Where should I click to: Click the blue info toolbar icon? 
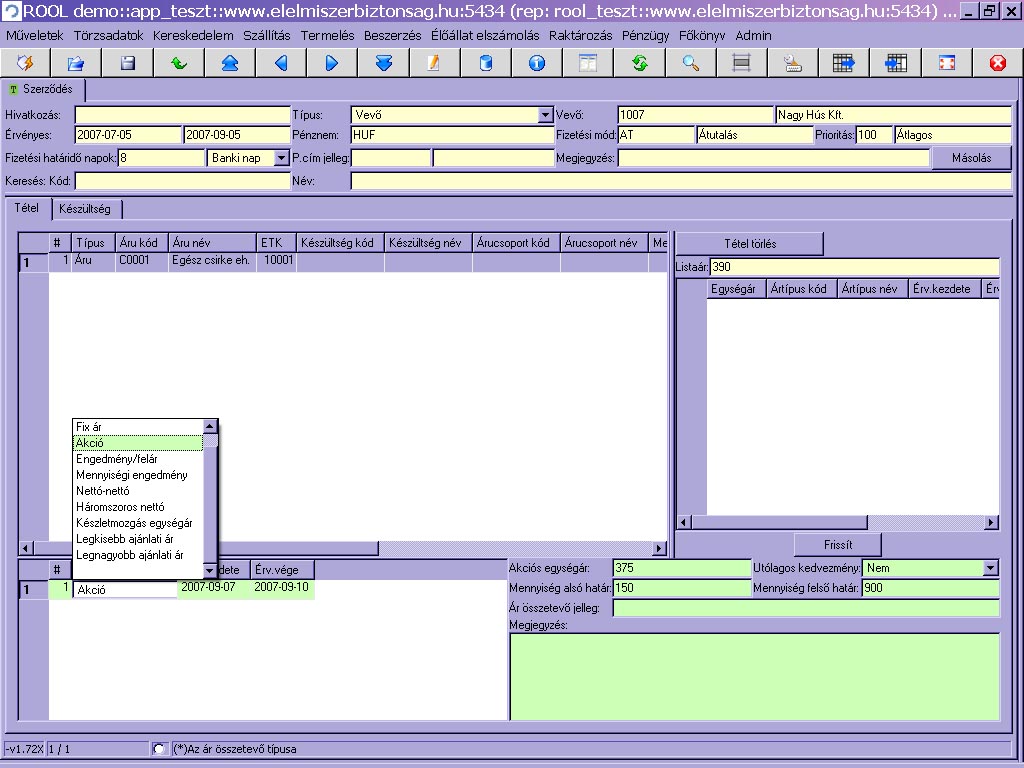[537, 63]
